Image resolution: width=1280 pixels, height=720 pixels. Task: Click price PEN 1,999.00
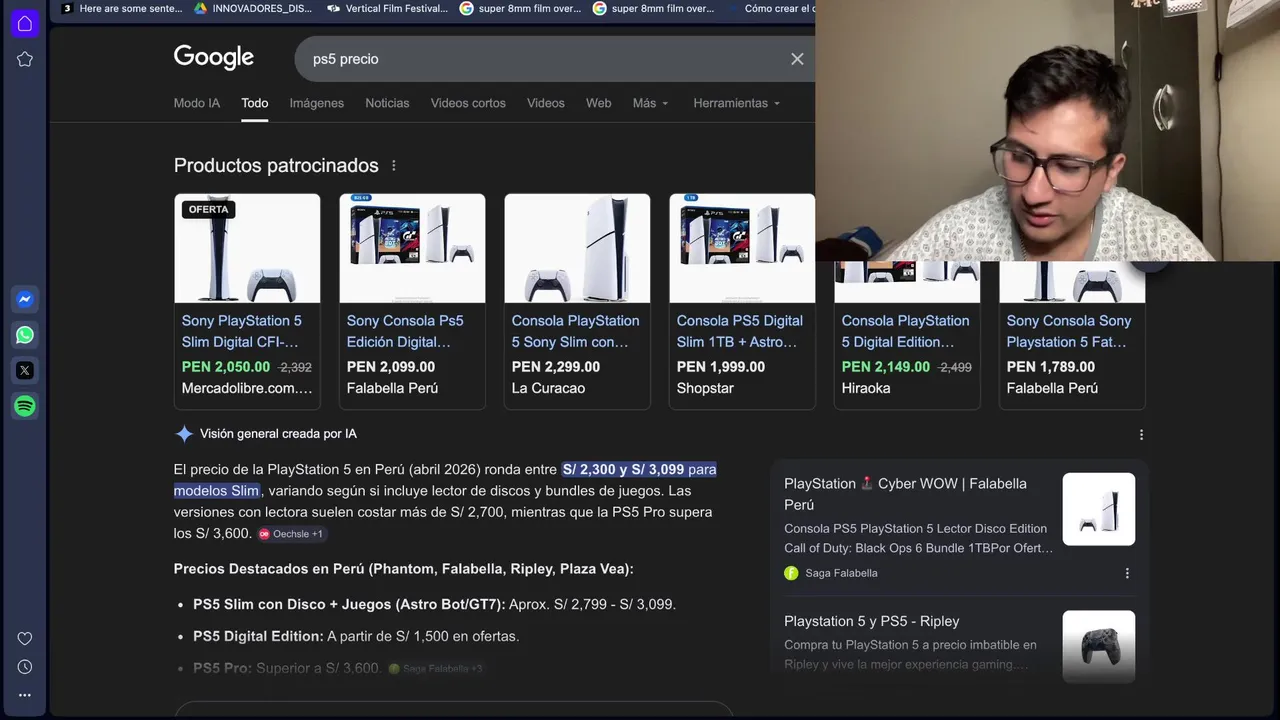click(x=721, y=367)
